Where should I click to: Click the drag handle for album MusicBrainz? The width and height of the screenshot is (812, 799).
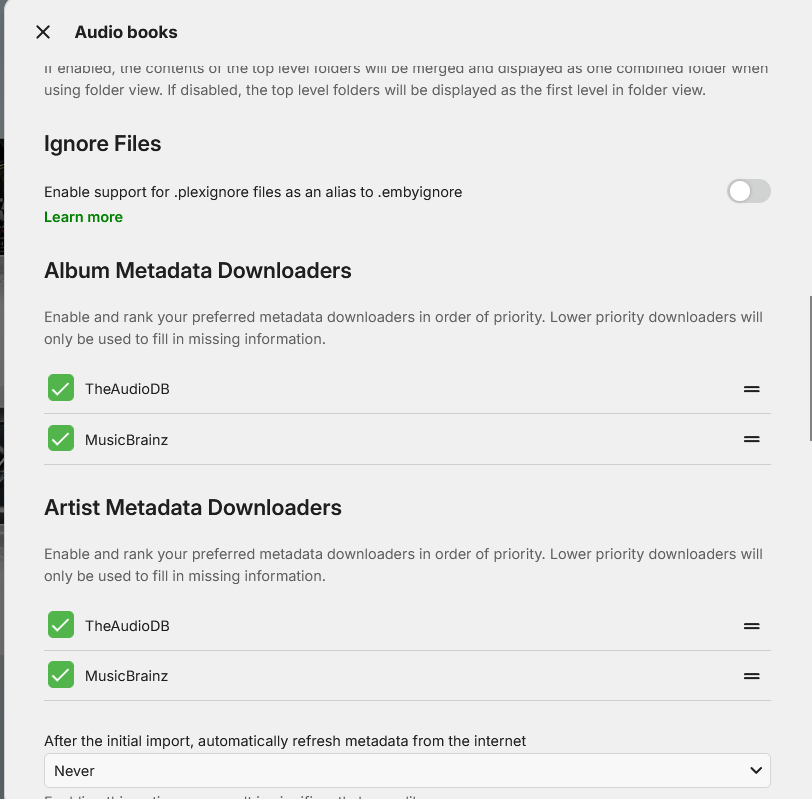[751, 438]
